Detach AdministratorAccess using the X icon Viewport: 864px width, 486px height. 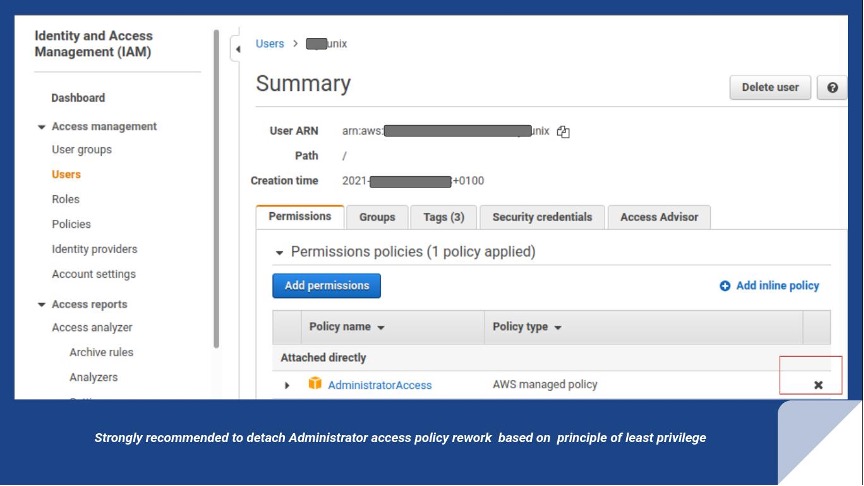click(818, 385)
